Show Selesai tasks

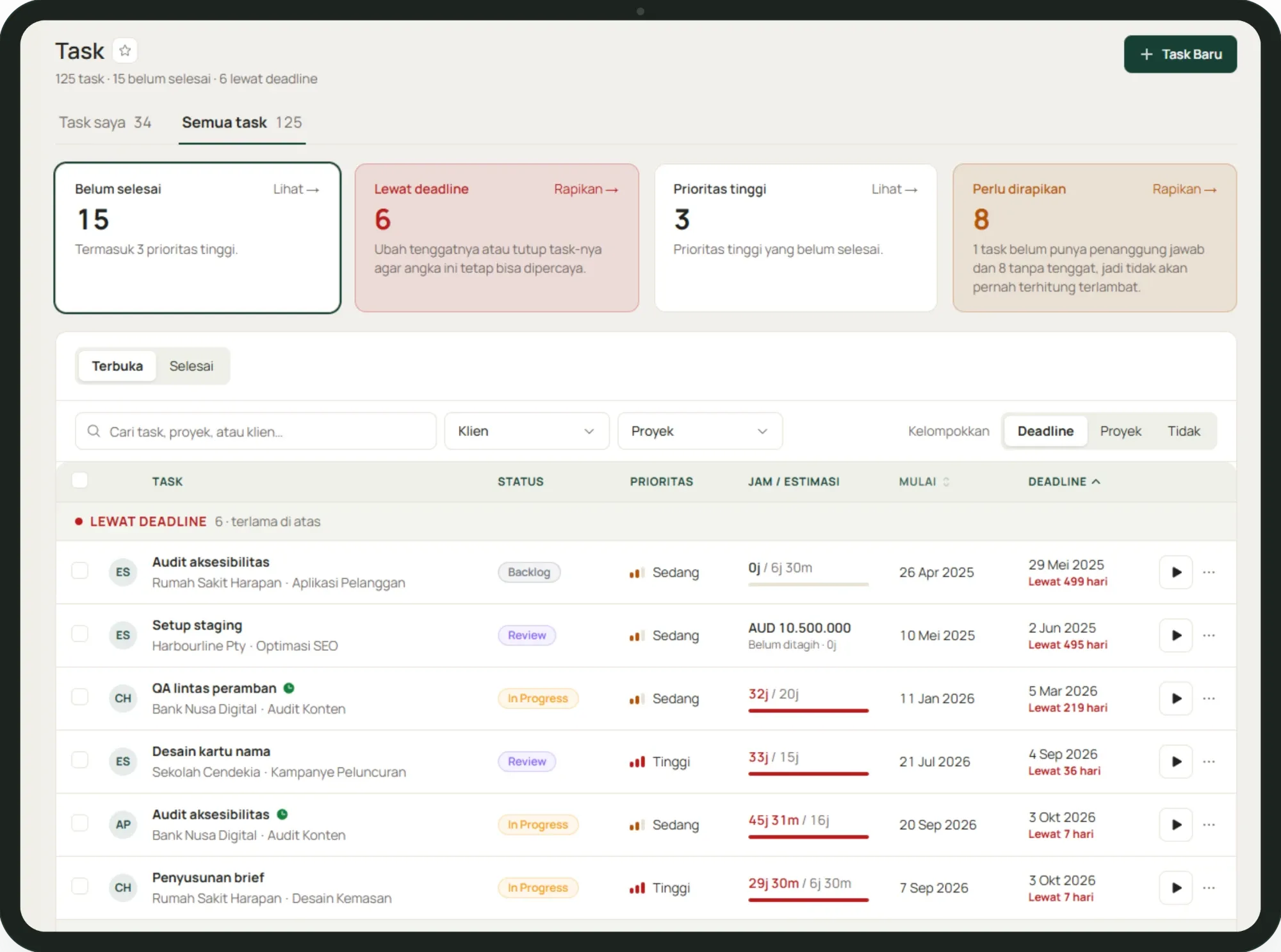[x=191, y=366]
